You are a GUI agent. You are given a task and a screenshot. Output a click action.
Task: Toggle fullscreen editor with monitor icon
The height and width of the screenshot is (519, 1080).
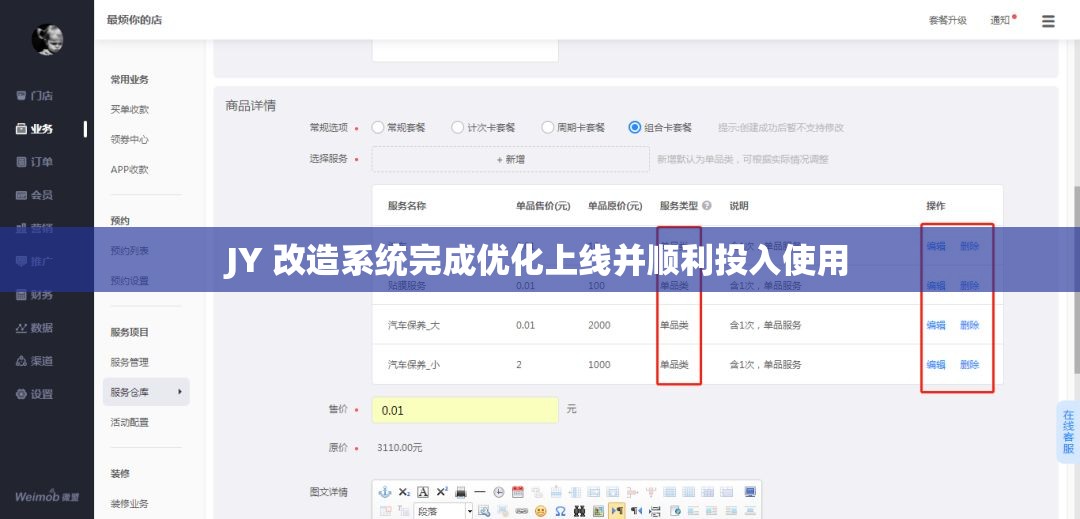click(x=750, y=491)
